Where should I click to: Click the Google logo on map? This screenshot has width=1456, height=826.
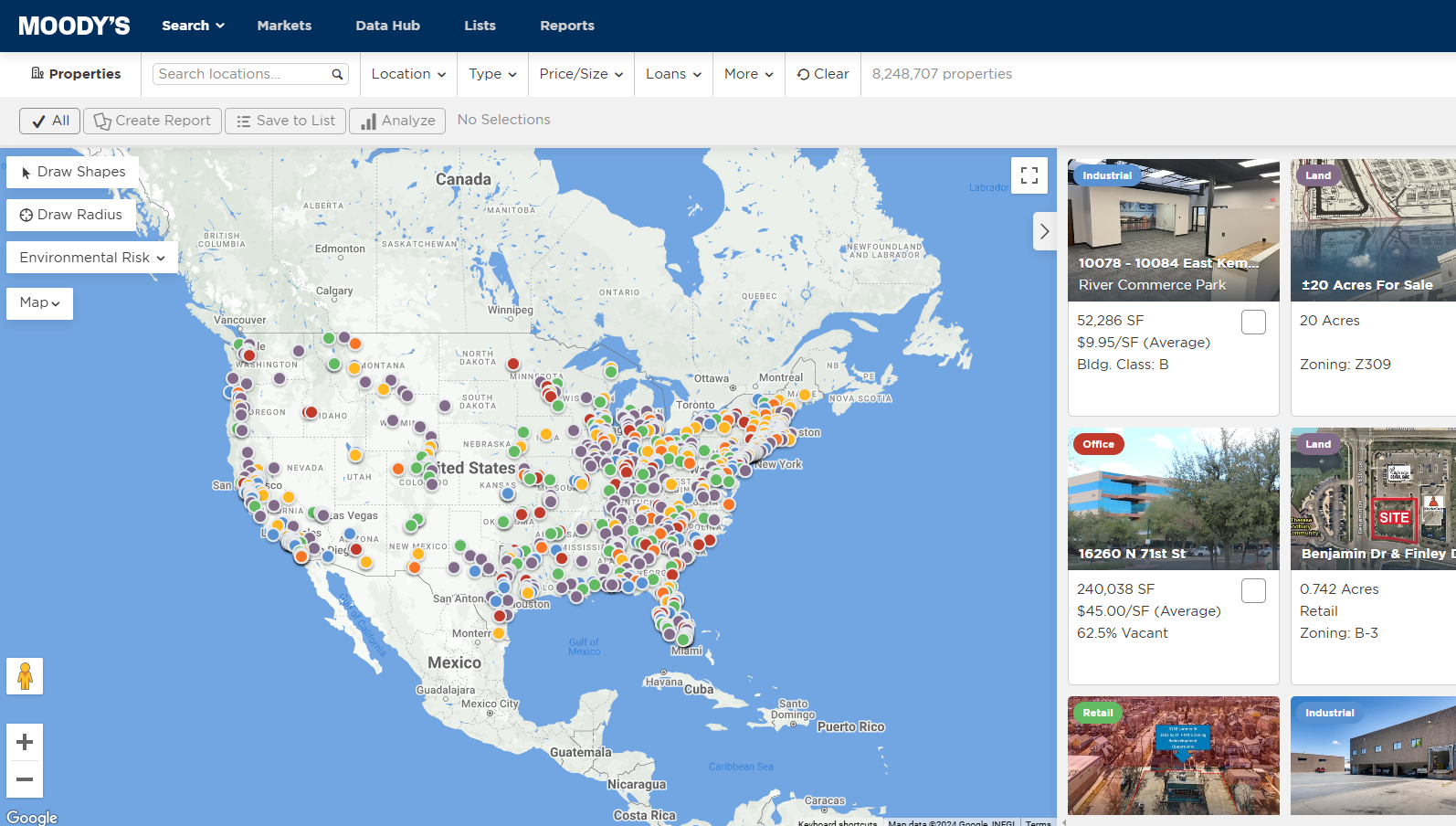(32, 818)
